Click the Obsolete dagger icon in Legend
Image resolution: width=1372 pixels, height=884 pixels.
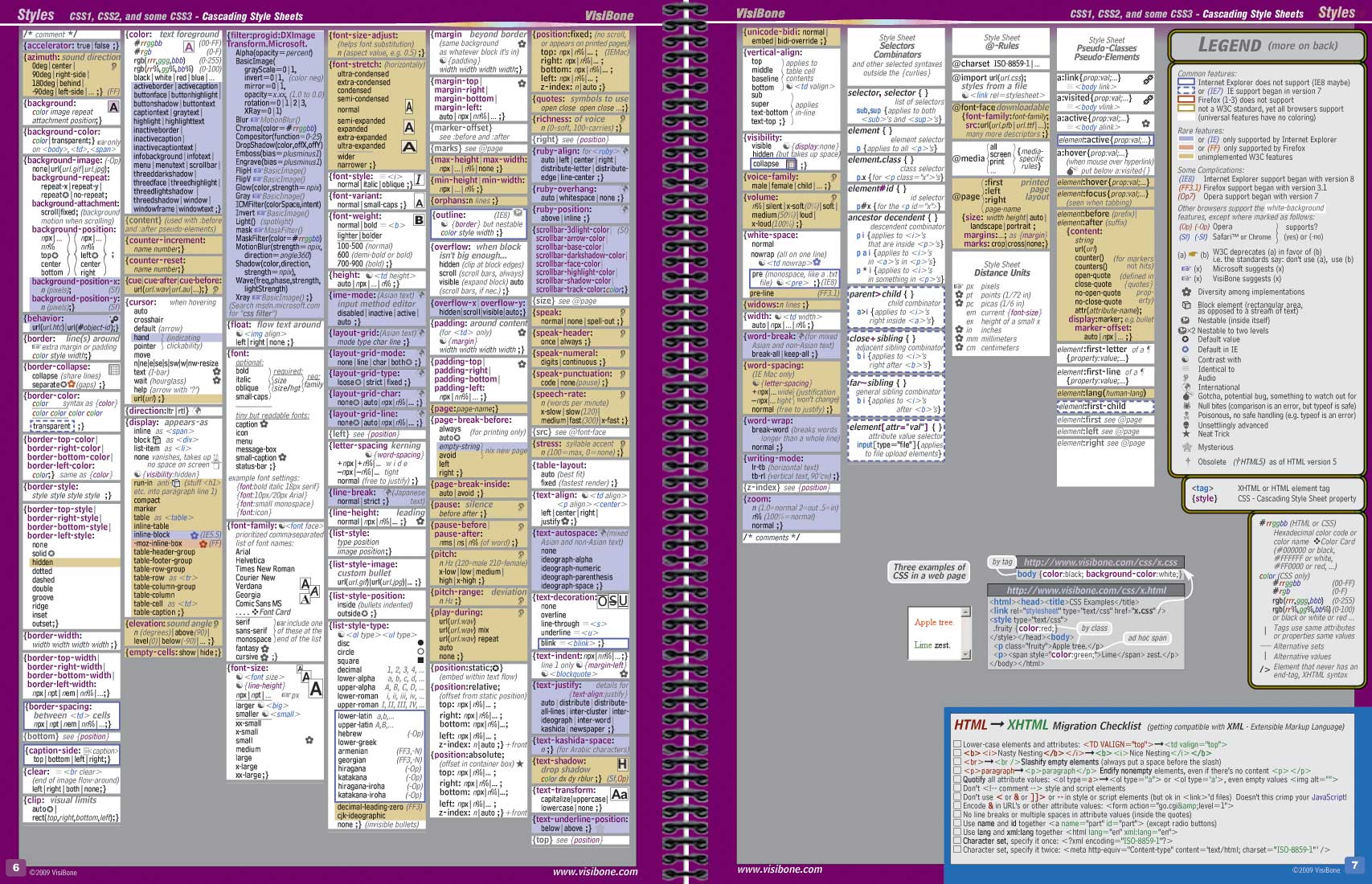[1187, 461]
